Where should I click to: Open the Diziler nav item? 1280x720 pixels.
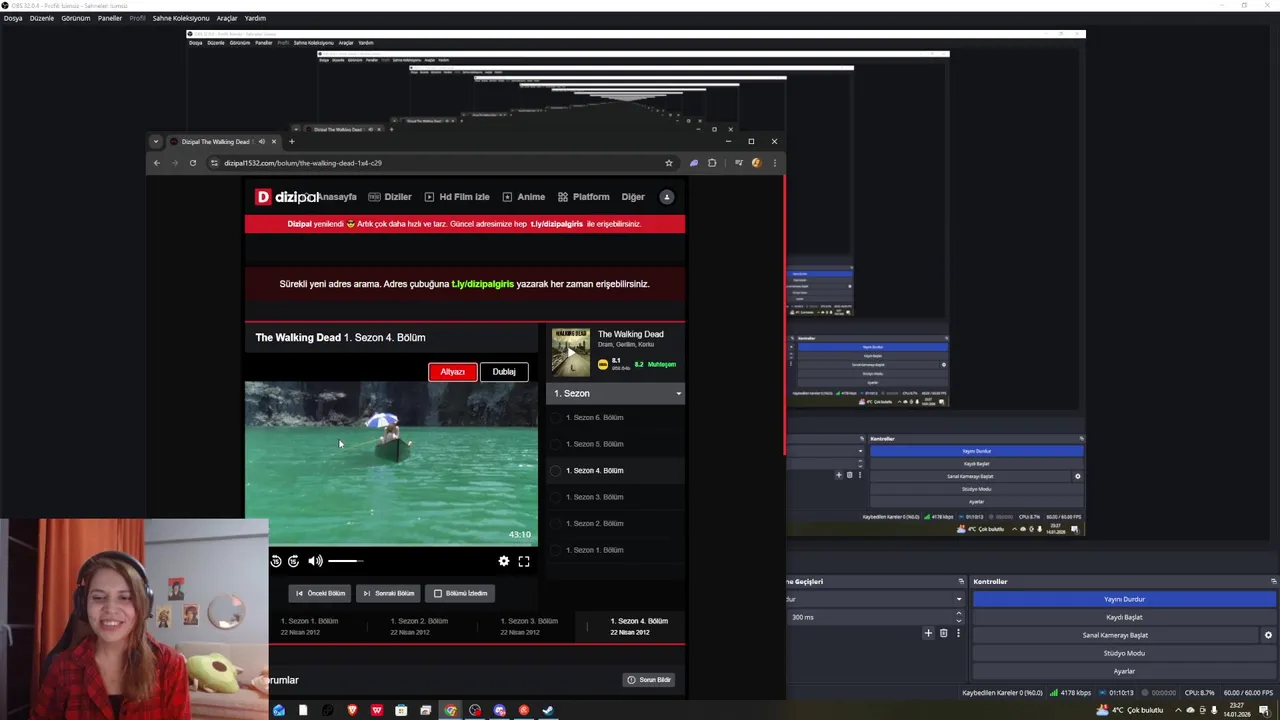click(390, 197)
